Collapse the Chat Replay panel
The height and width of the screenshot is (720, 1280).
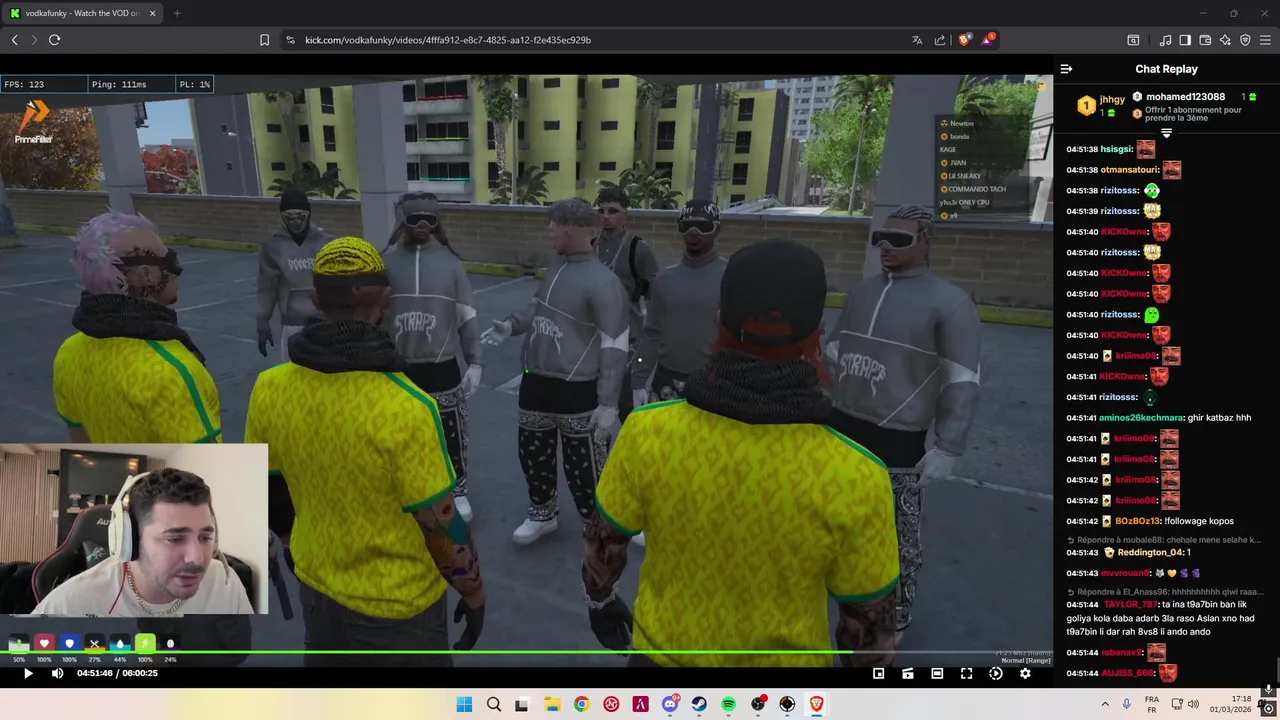pos(1066,69)
